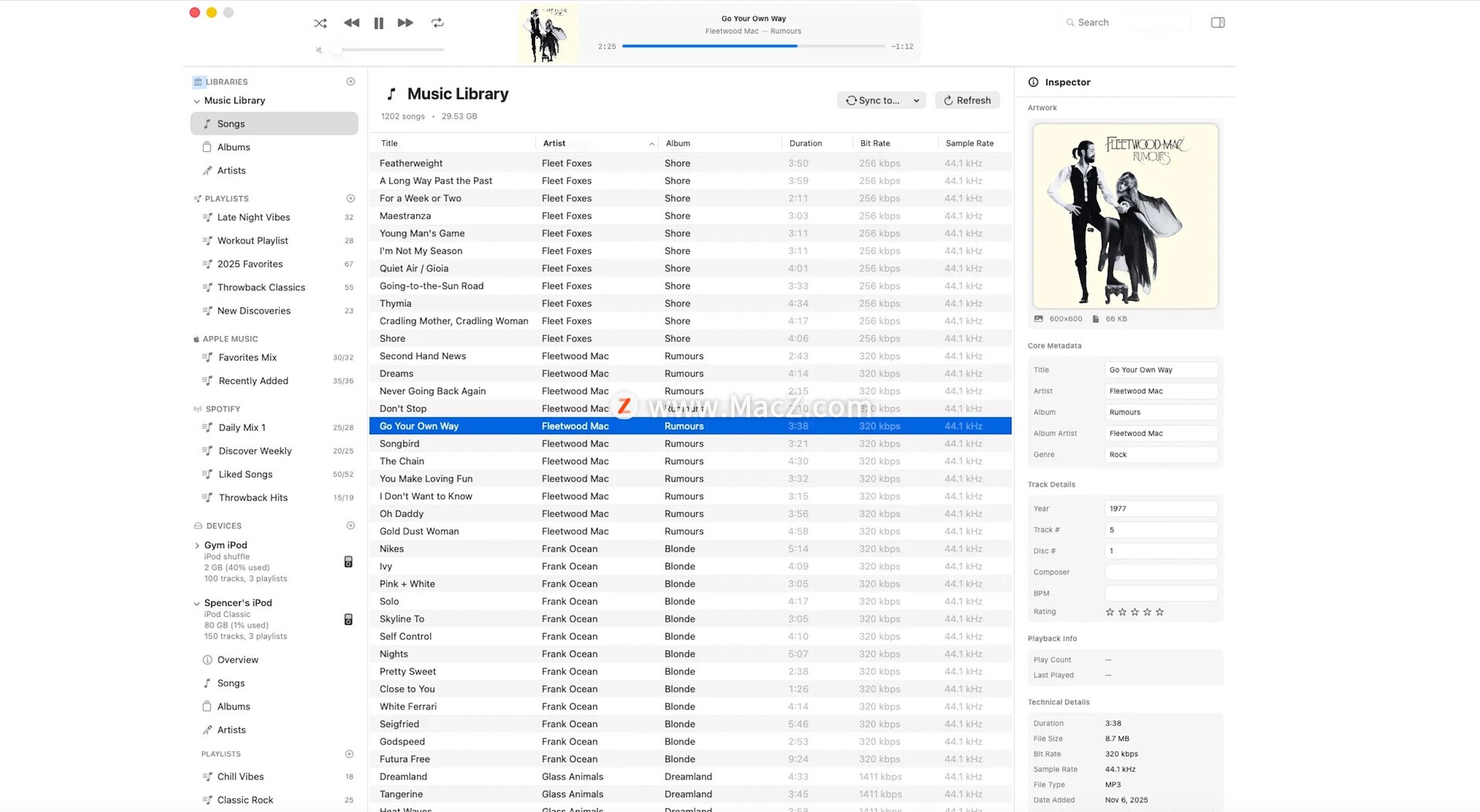Click the Inspector info icon

tap(1033, 82)
